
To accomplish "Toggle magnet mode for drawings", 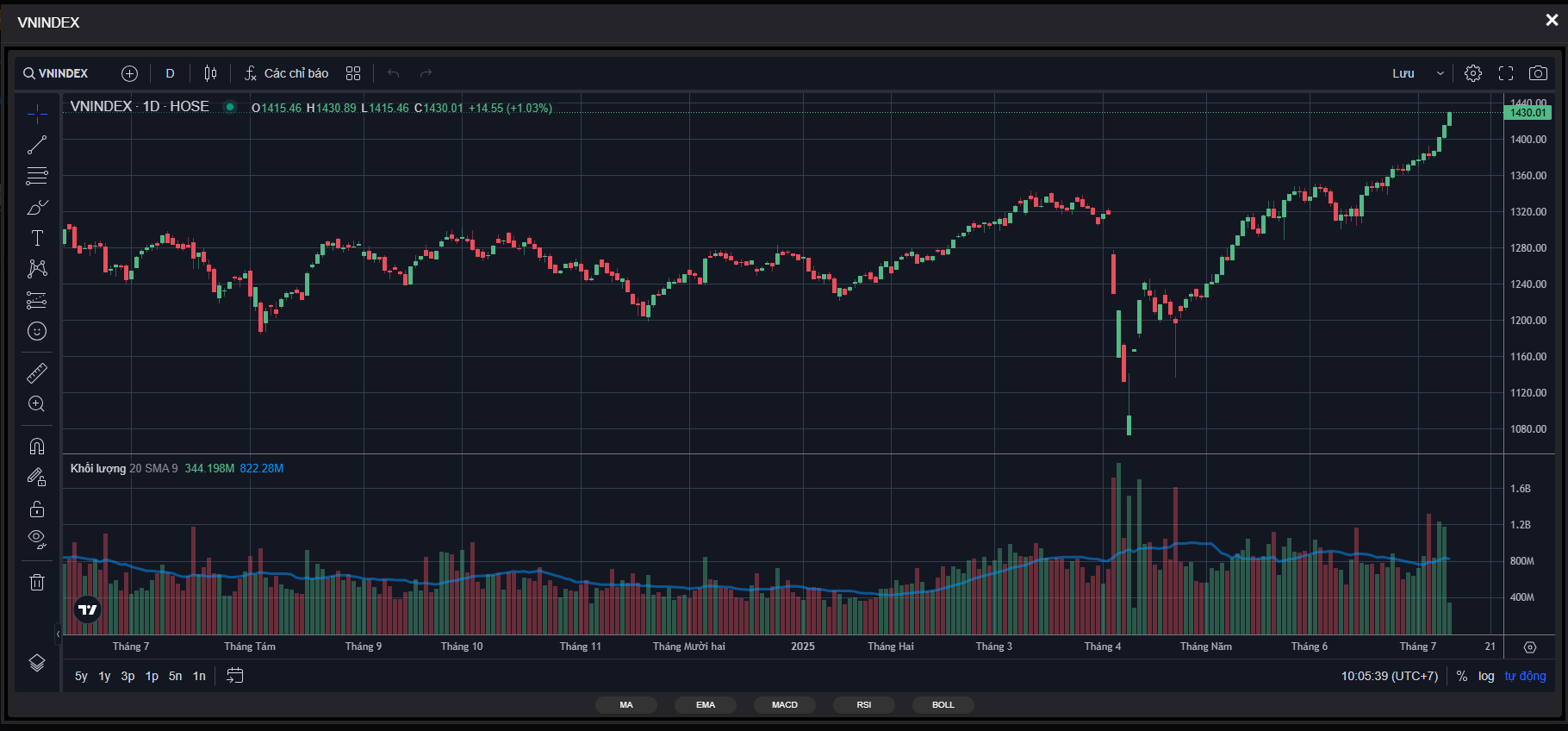I will pyautogui.click(x=37, y=447).
